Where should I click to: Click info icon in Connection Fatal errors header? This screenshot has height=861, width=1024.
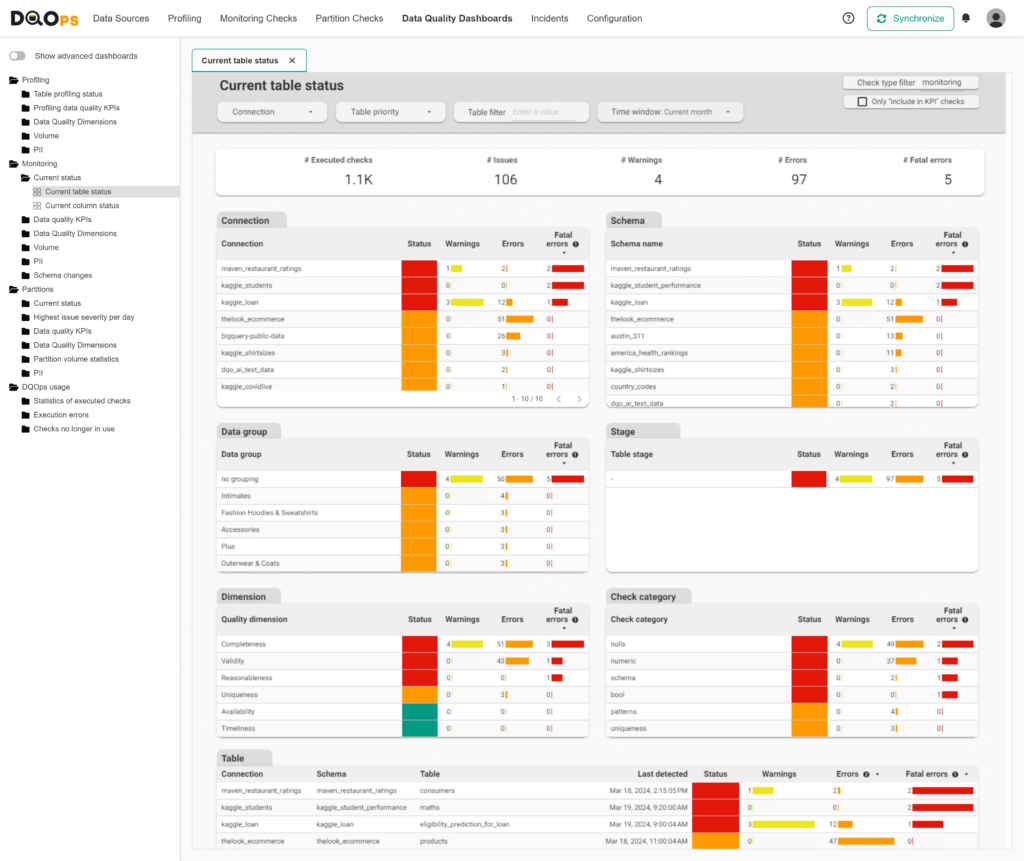tap(575, 244)
